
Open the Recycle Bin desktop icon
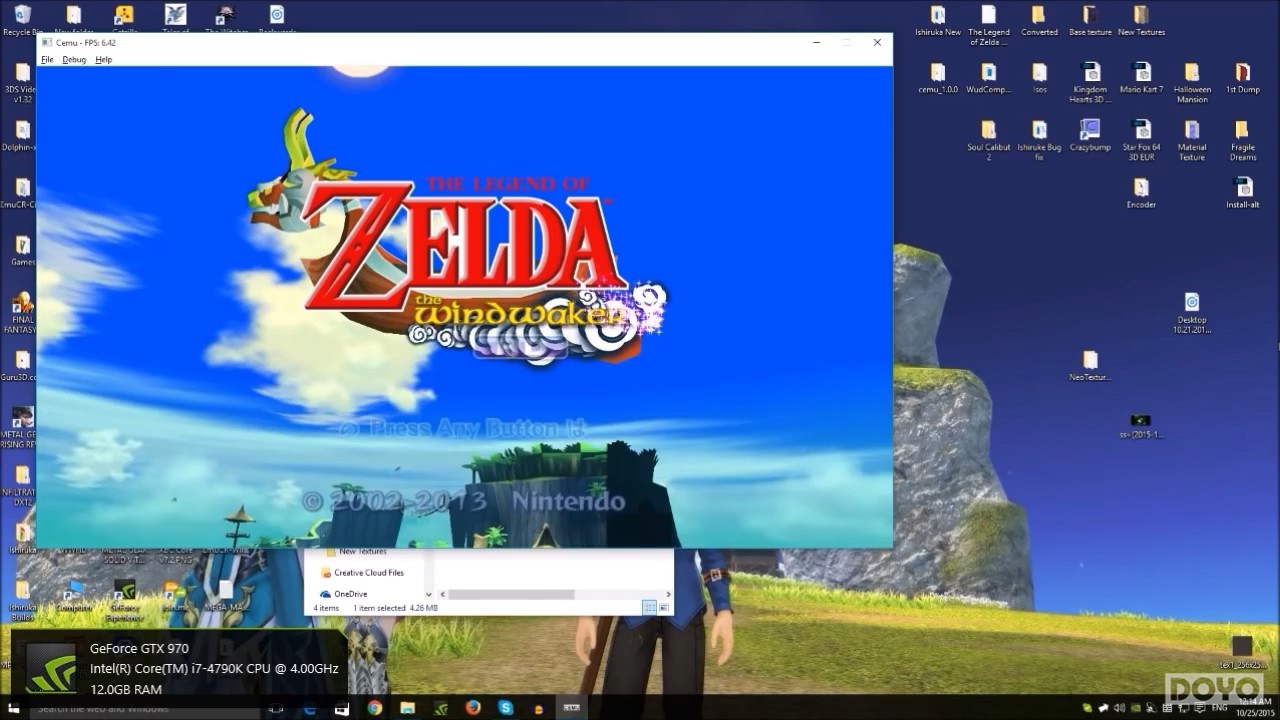coord(22,19)
